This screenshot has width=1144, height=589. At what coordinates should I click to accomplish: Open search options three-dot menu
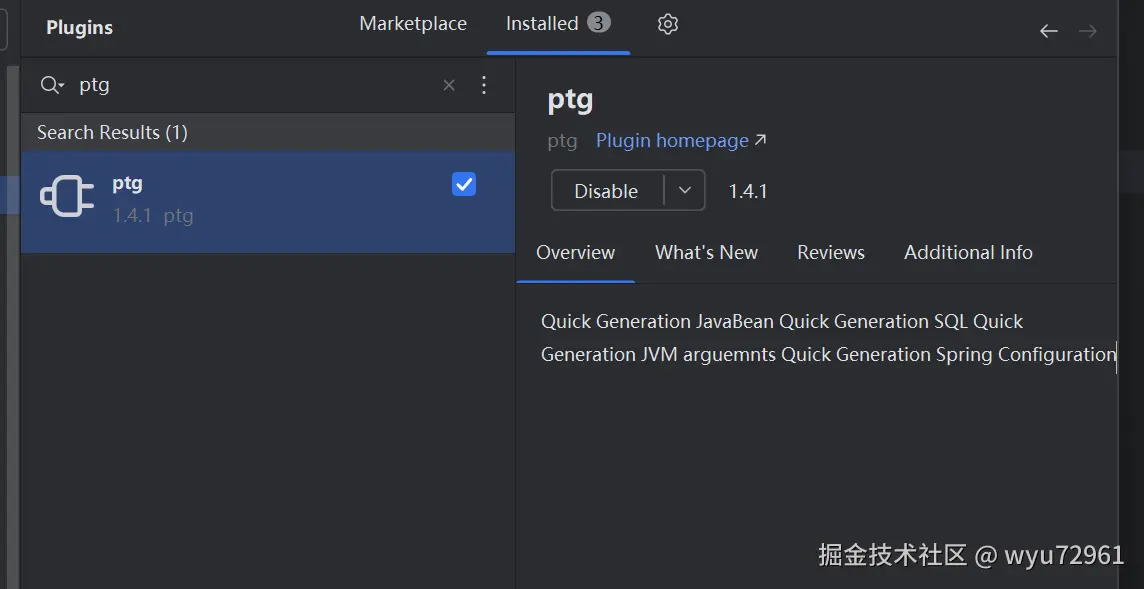point(484,85)
